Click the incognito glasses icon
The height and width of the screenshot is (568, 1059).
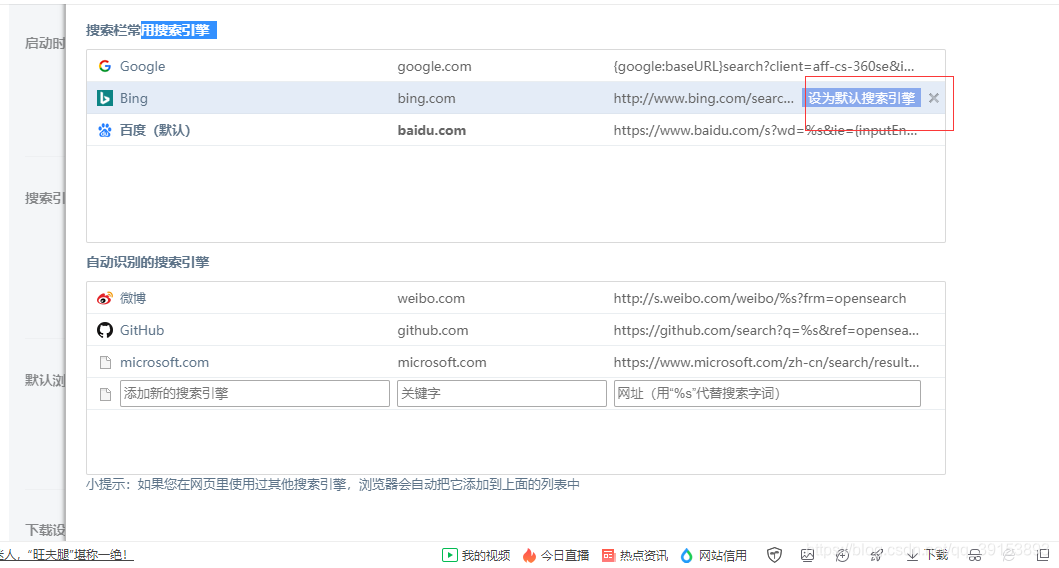click(975, 555)
